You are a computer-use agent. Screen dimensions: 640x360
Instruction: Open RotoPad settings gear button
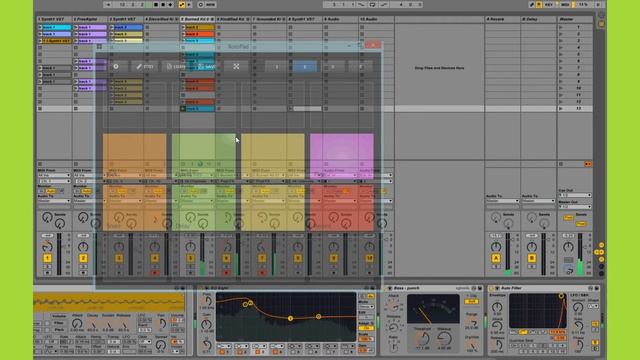[116, 66]
